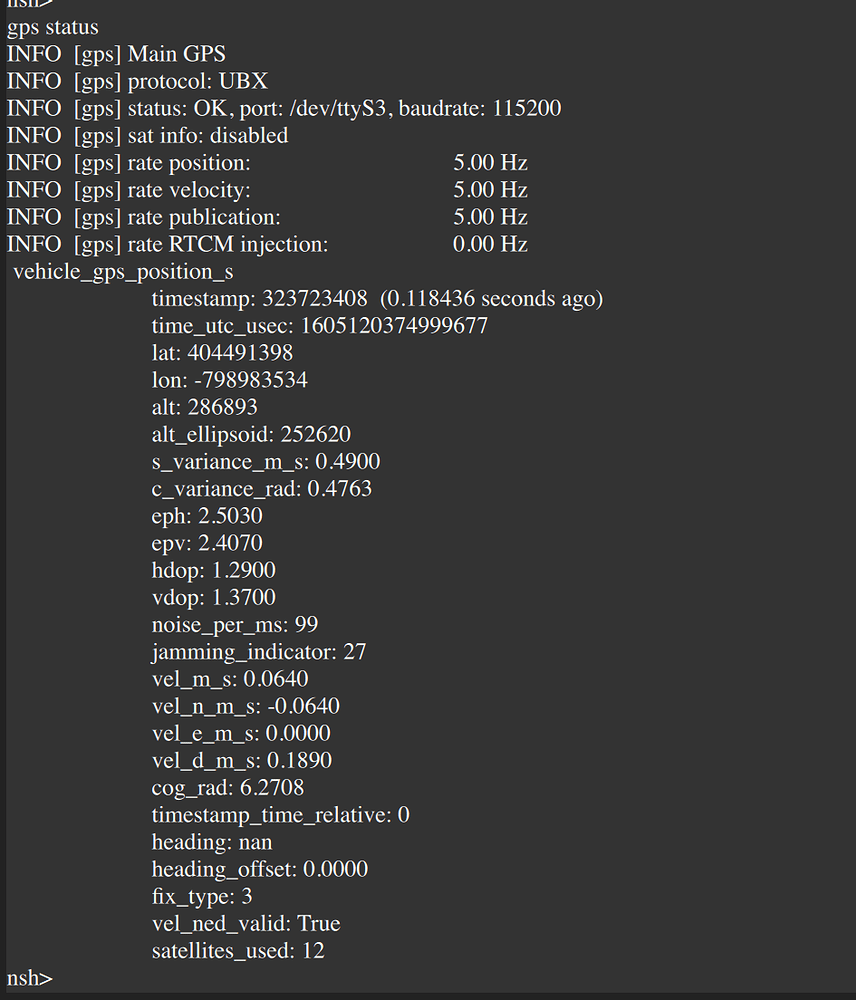The height and width of the screenshot is (1000, 856).
Task: Click the 'timestamp_time_relative: 0' line
Action: [x=281, y=816]
